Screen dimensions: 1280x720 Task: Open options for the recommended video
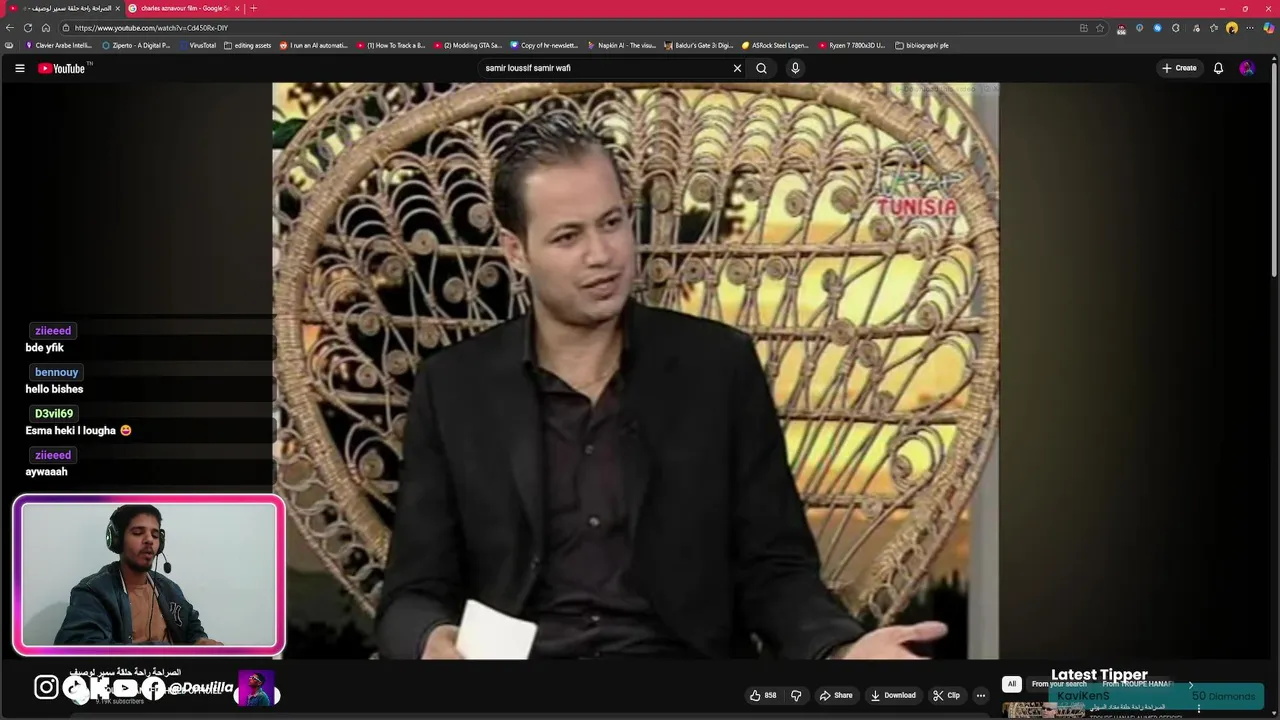coord(1199,709)
